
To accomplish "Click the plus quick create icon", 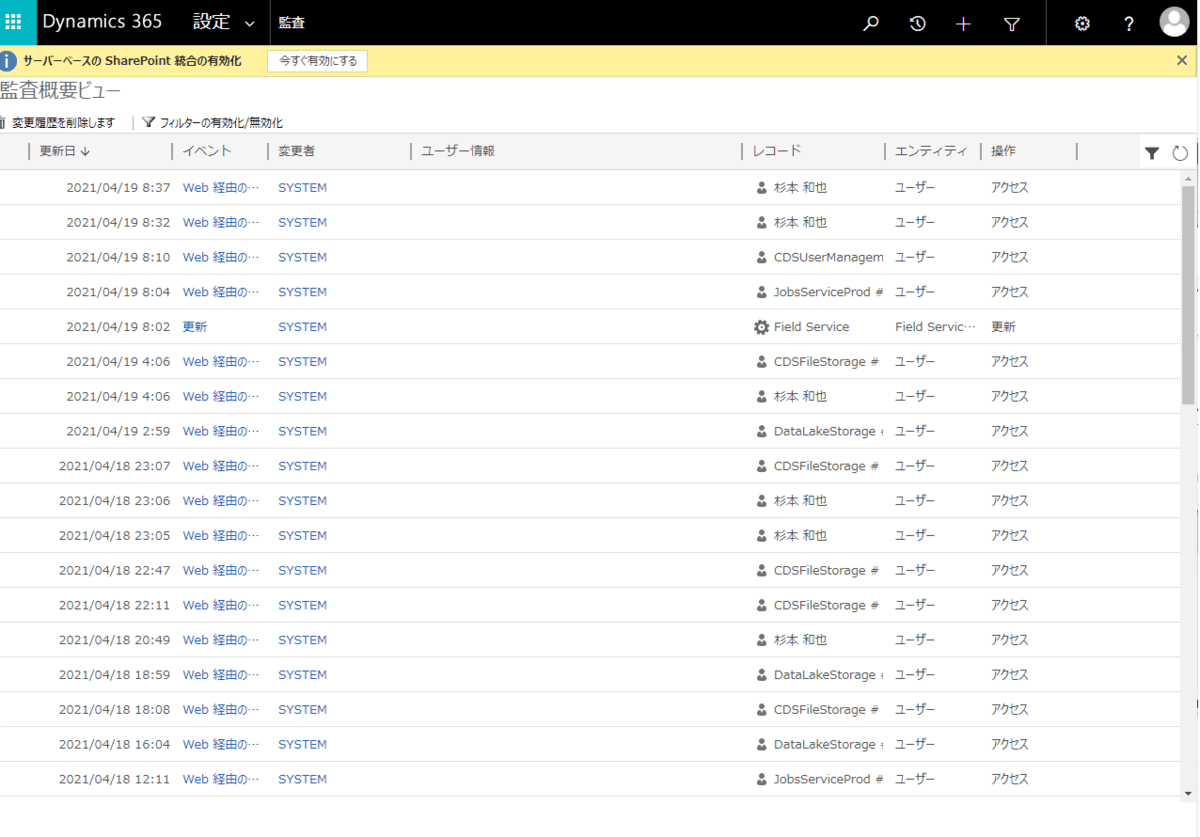I will pos(963,24).
